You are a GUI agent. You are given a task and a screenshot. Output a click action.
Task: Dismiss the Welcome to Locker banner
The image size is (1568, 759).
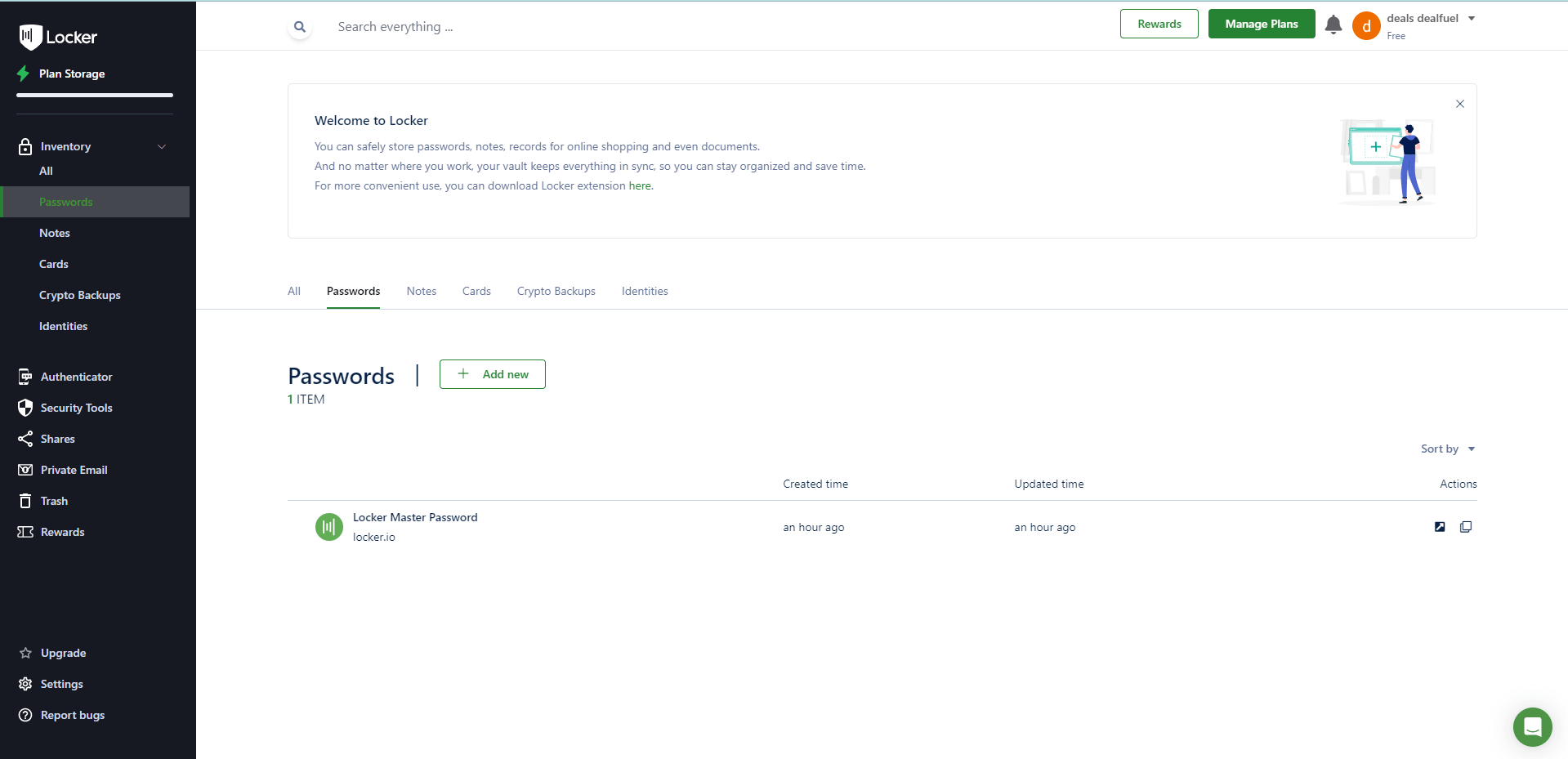[x=1459, y=104]
